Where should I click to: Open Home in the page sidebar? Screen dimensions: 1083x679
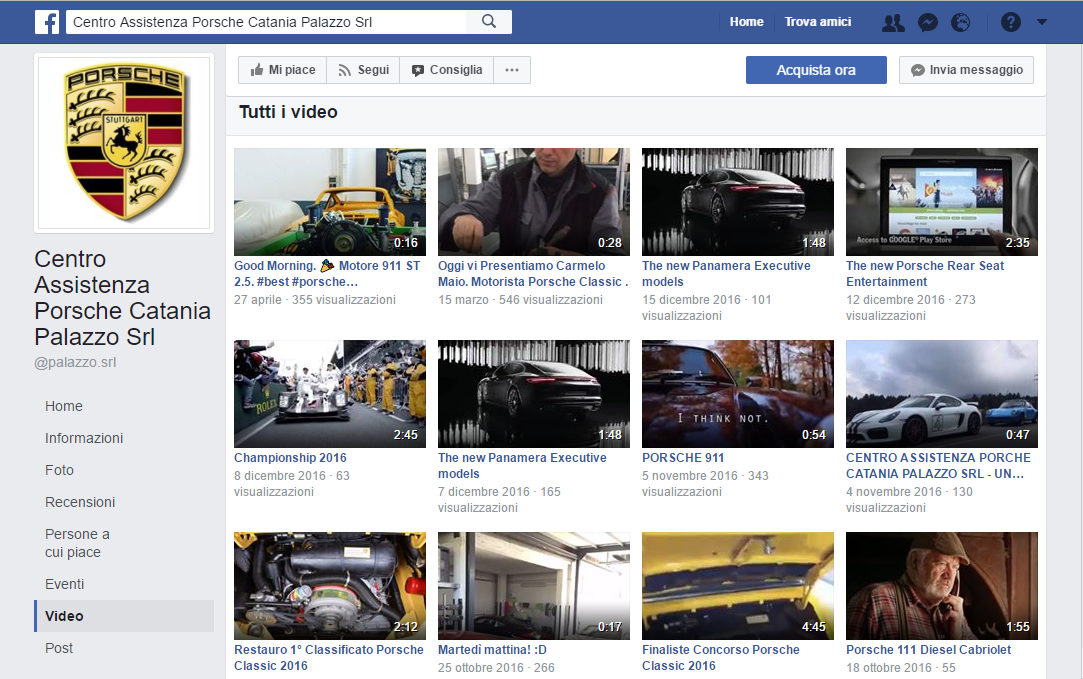tap(64, 406)
